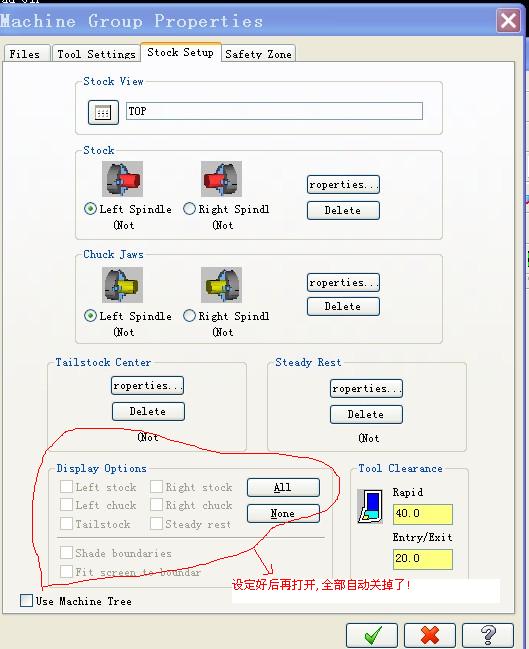Select Right Spindle under Stock
The width and height of the screenshot is (529, 649).
189,209
